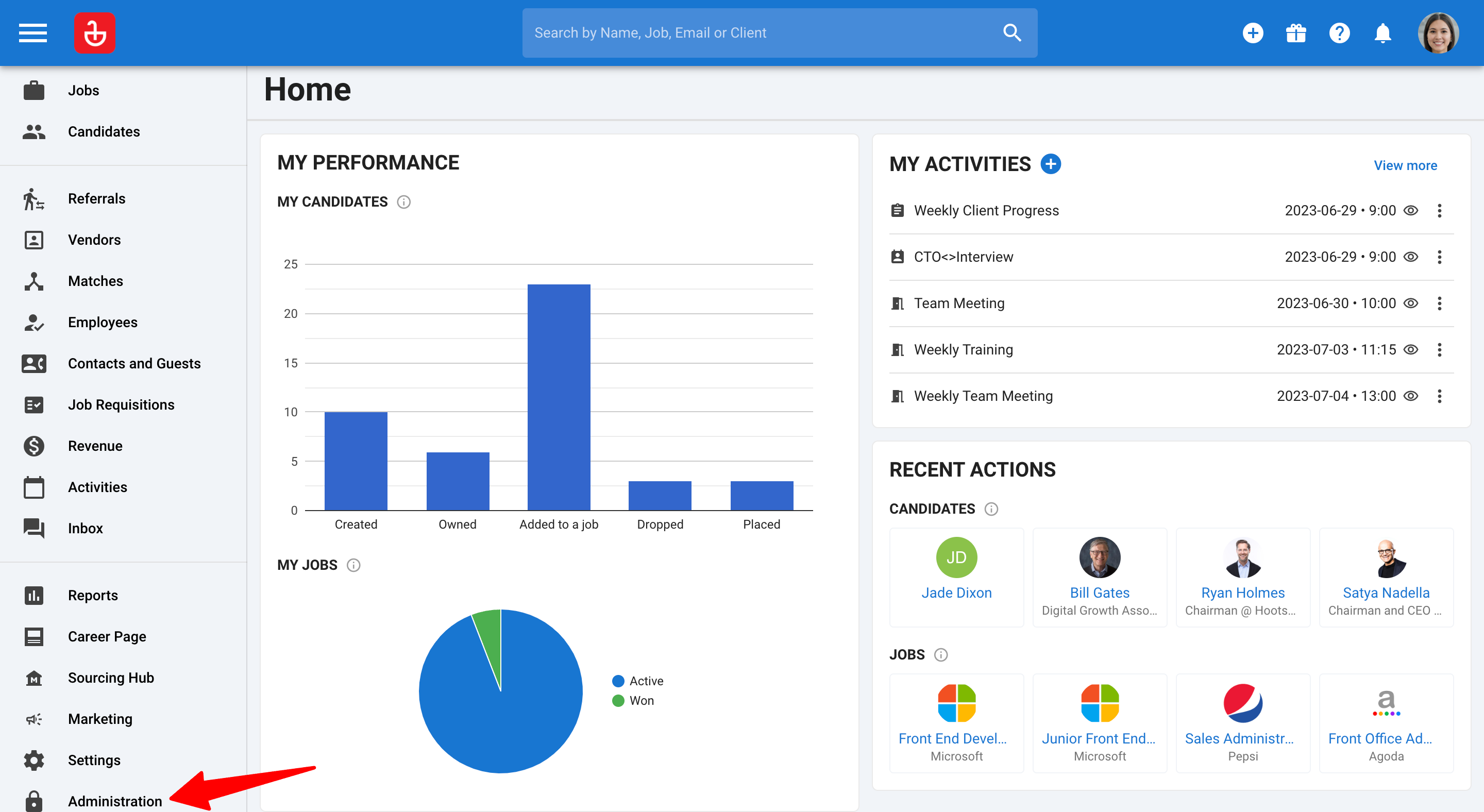Toggle eye icon for Weekly Training
The height and width of the screenshot is (812, 1484).
click(x=1410, y=349)
